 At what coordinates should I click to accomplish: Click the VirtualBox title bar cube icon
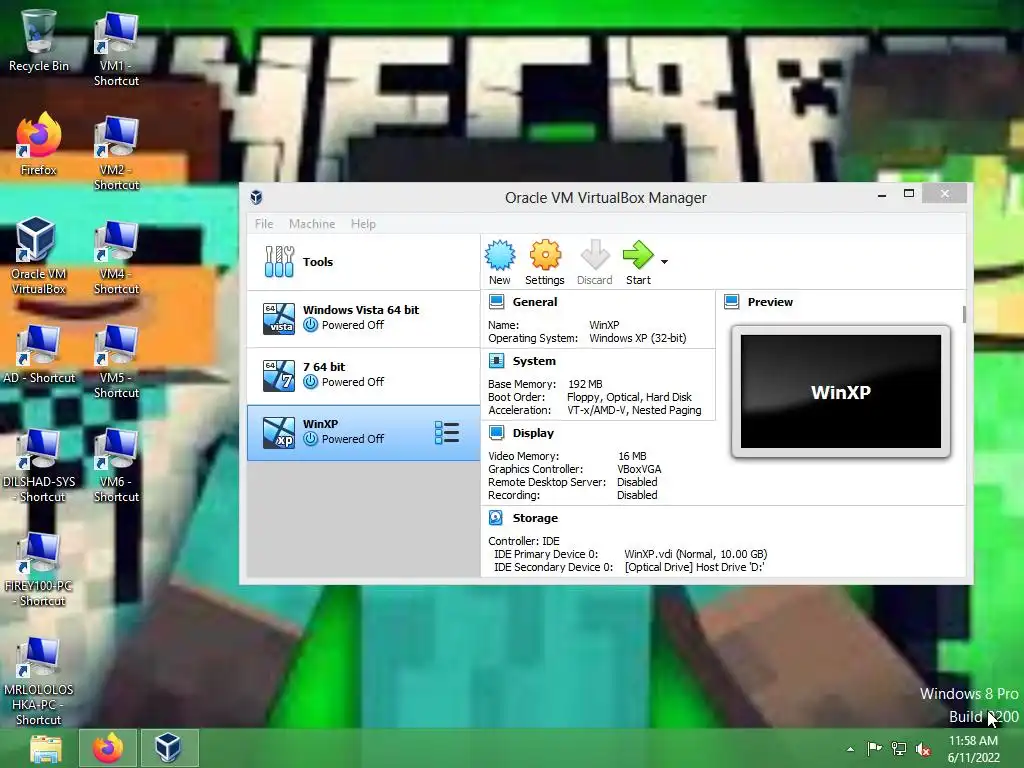coord(257,197)
